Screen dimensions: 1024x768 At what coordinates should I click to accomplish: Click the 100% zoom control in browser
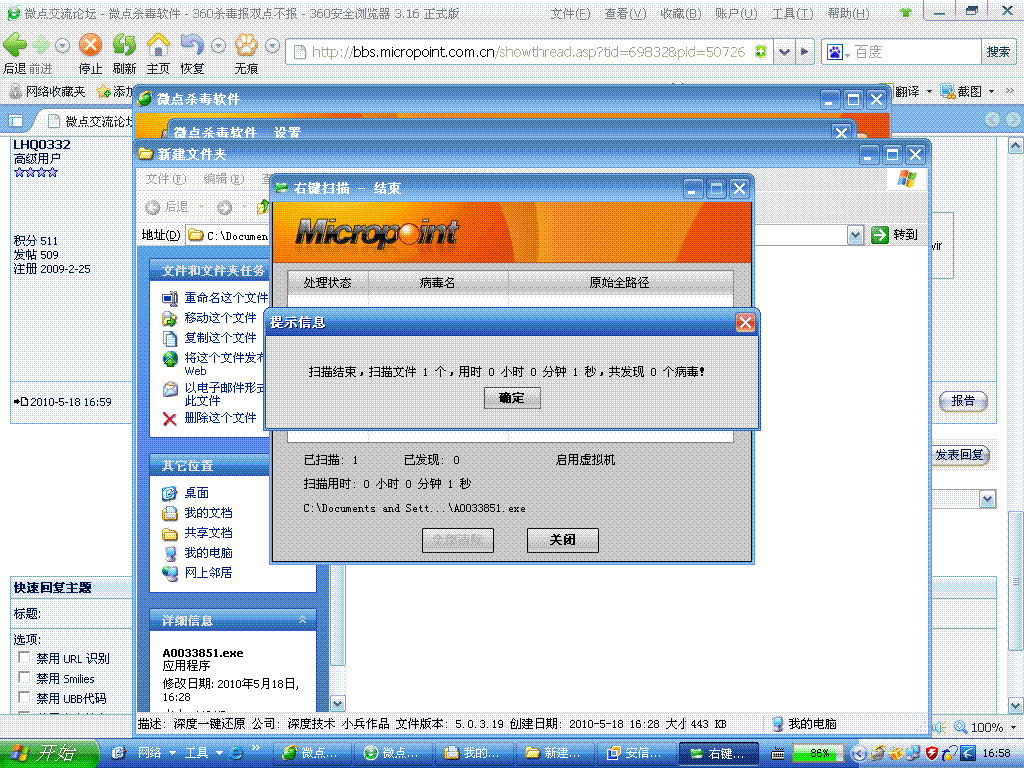[x=985, y=727]
